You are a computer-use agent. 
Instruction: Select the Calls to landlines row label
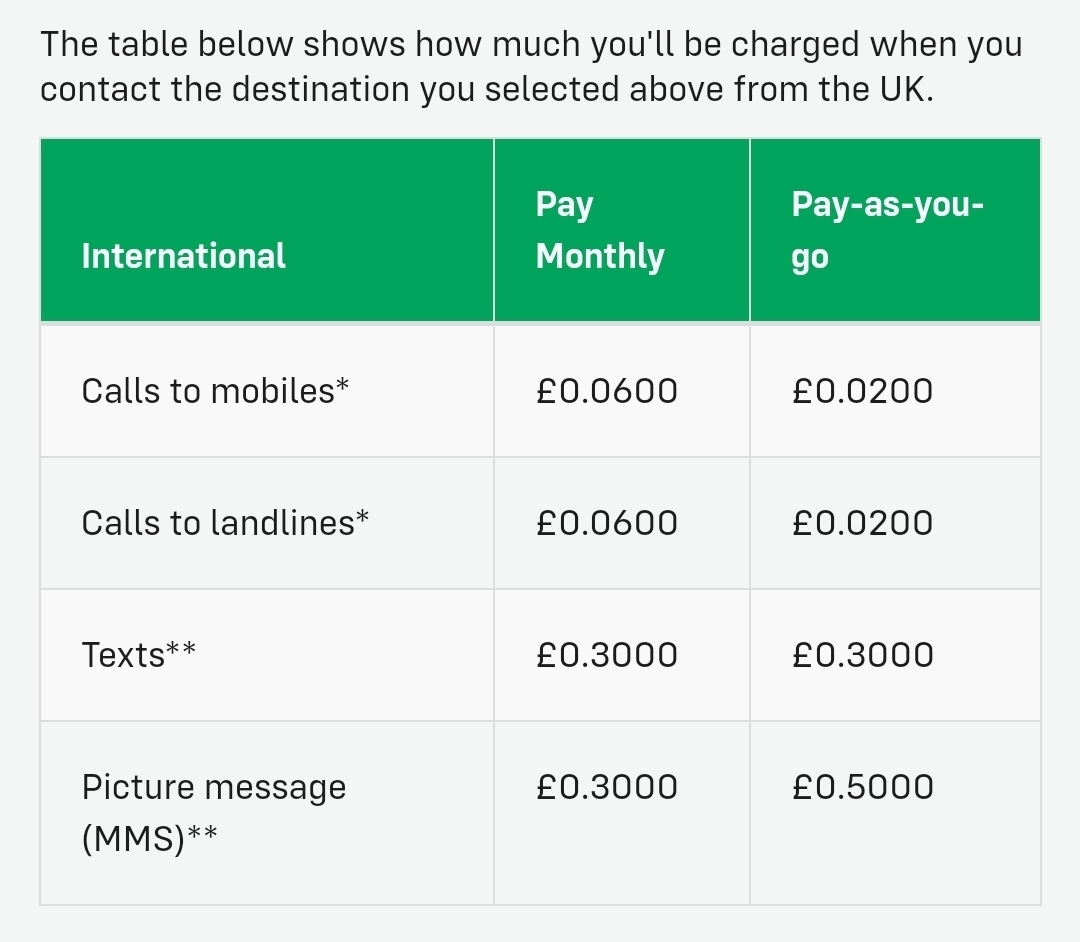(x=225, y=523)
